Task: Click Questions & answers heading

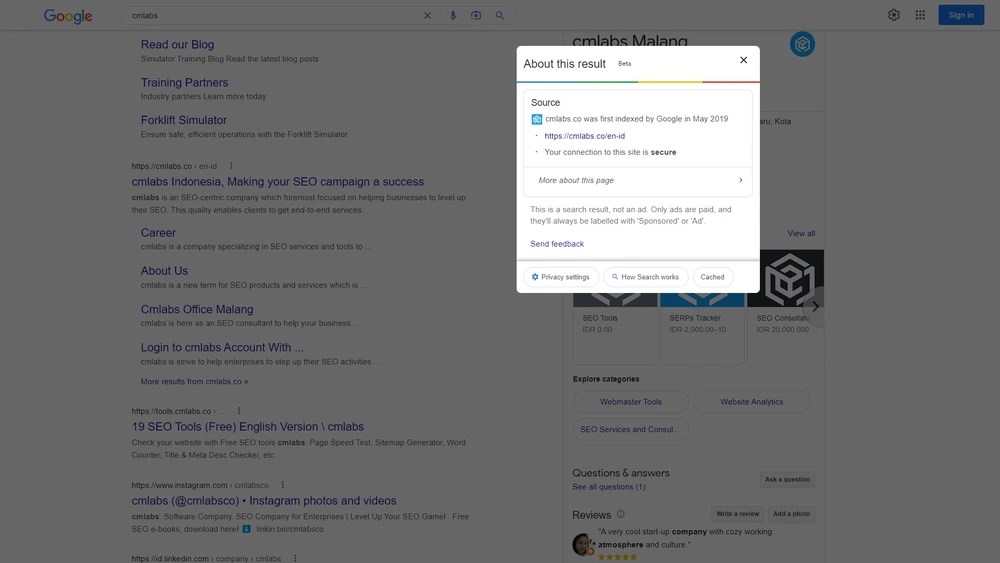Action: [621, 473]
